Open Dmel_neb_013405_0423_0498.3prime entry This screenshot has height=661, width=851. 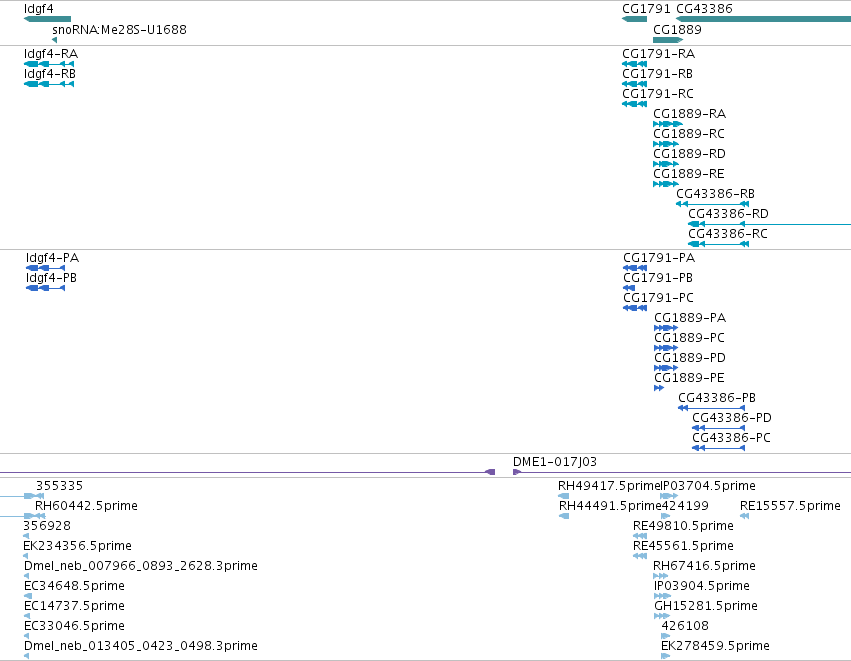coord(141,646)
